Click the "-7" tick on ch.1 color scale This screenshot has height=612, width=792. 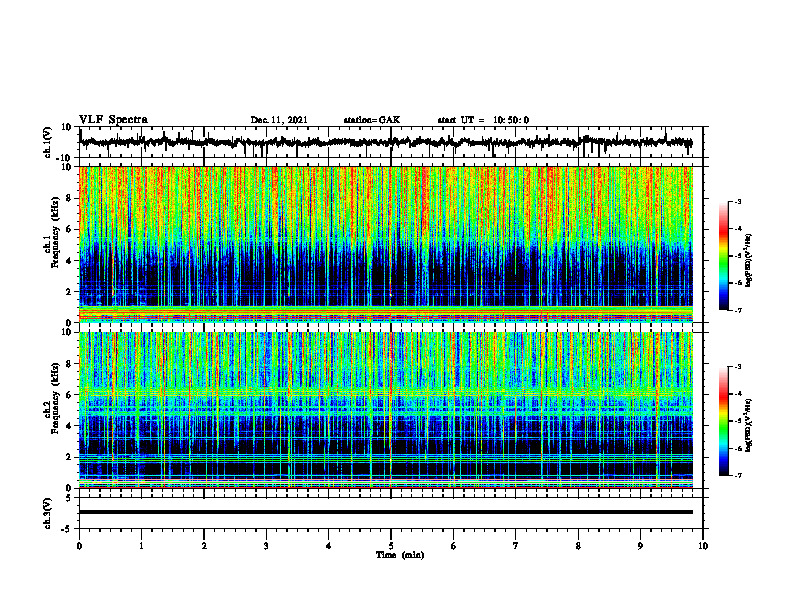coord(738,310)
